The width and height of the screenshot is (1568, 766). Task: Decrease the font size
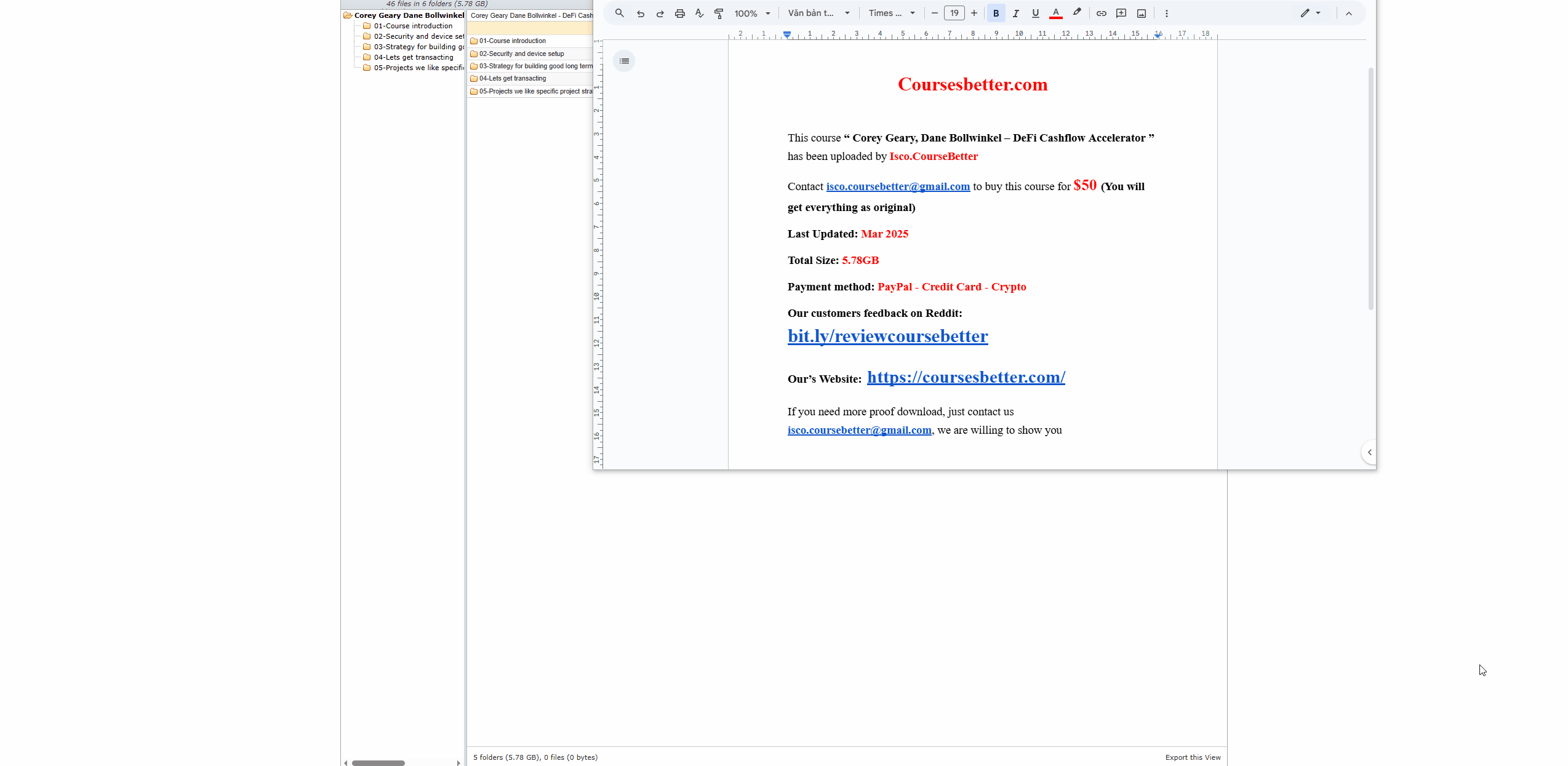click(935, 13)
